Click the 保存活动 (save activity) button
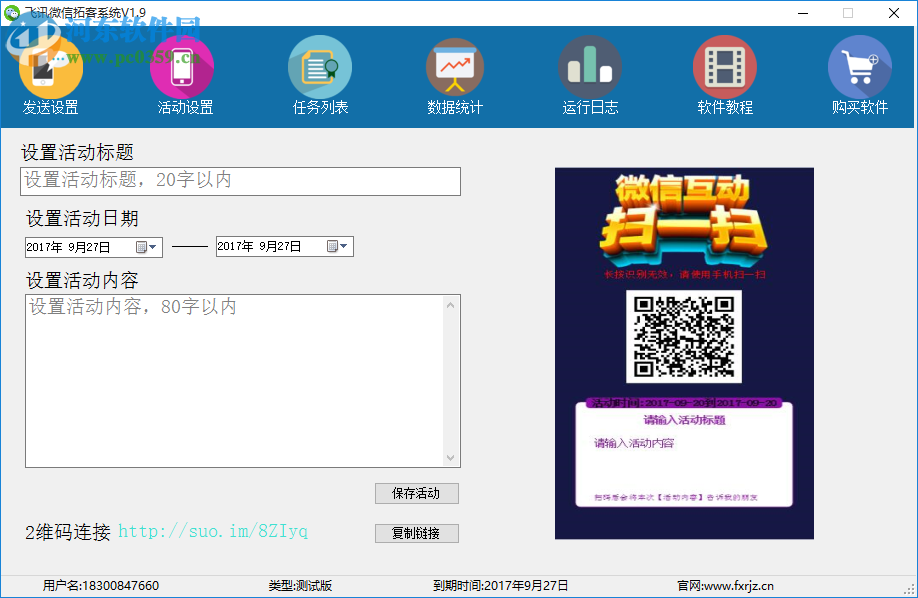Viewport: 918px width, 598px height. [416, 493]
